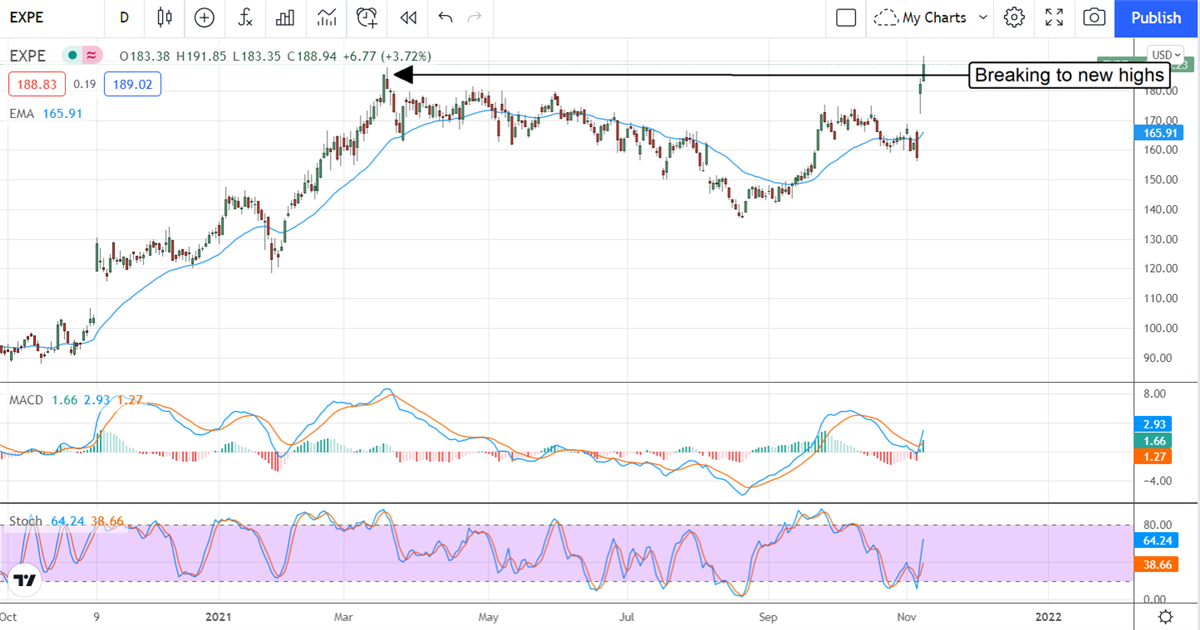This screenshot has width=1200, height=630.
Task: Open the Indicators fx menu
Action: coord(245,17)
